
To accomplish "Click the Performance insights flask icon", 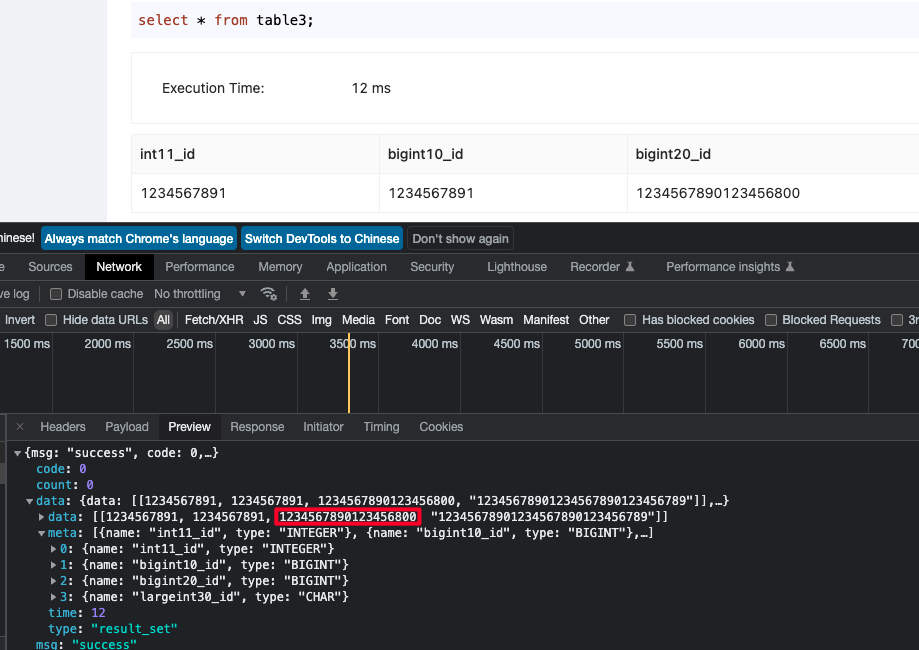I will coord(790,267).
